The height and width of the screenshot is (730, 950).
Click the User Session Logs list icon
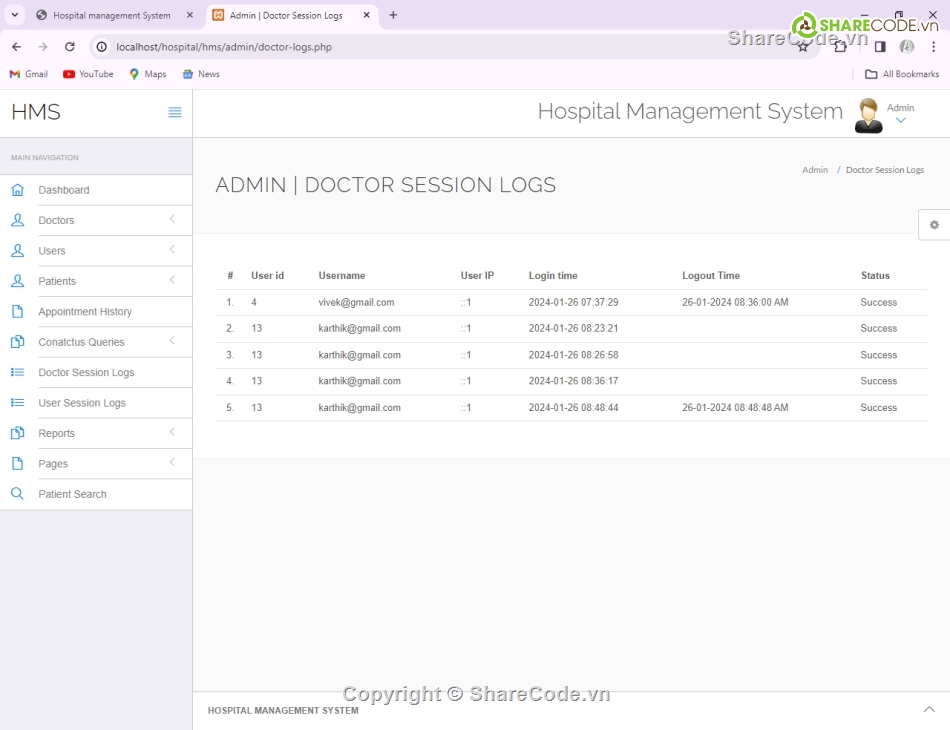point(17,403)
